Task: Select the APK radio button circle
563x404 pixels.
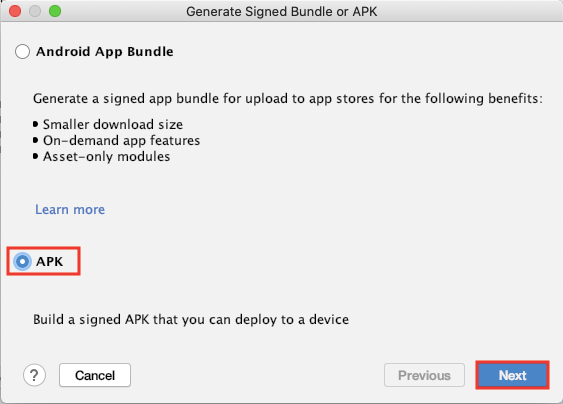Action: [x=22, y=261]
